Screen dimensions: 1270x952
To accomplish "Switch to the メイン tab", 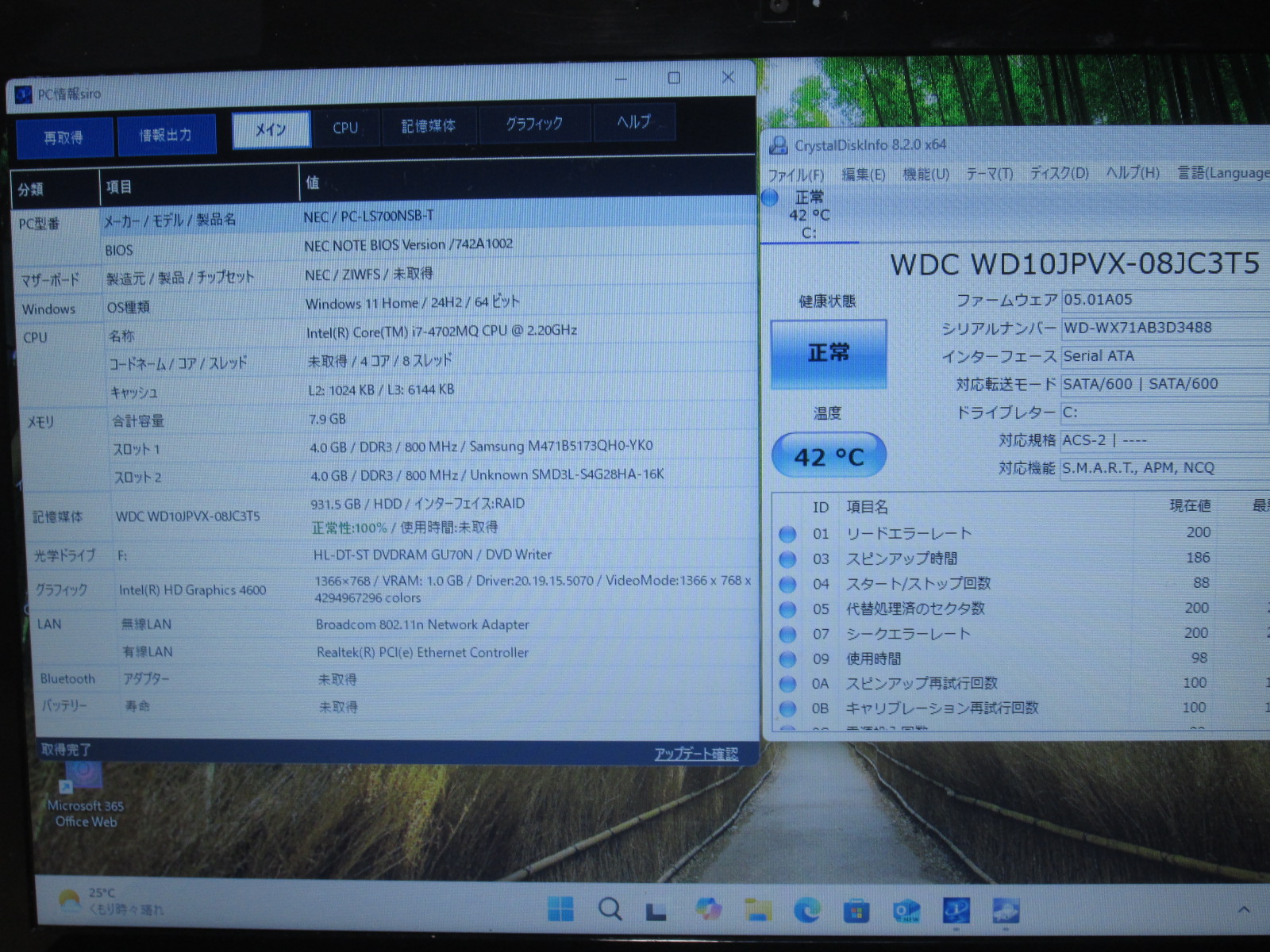I will coord(271,130).
